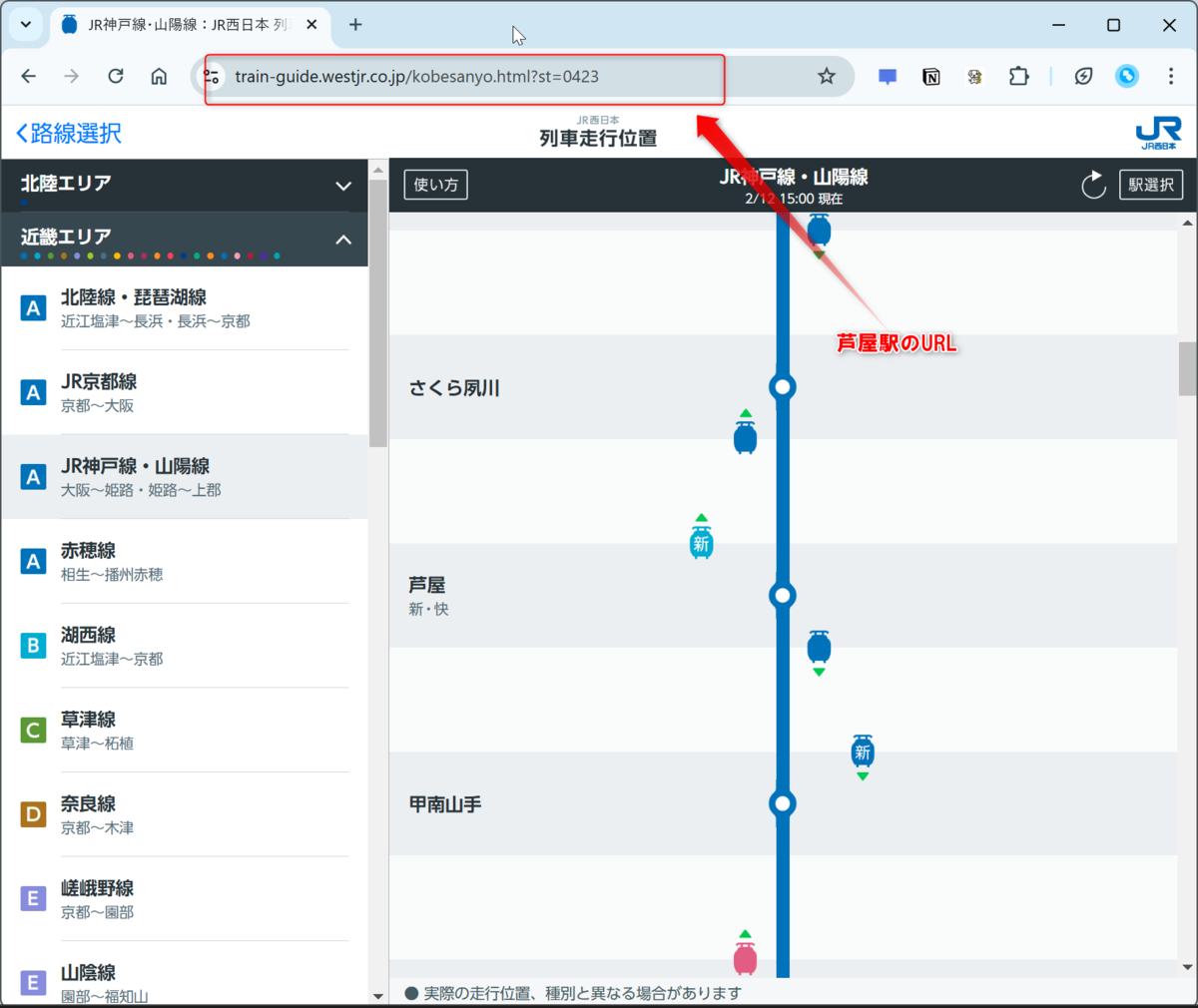
Task: Refresh train positions with the reload icon
Action: [x=1094, y=185]
